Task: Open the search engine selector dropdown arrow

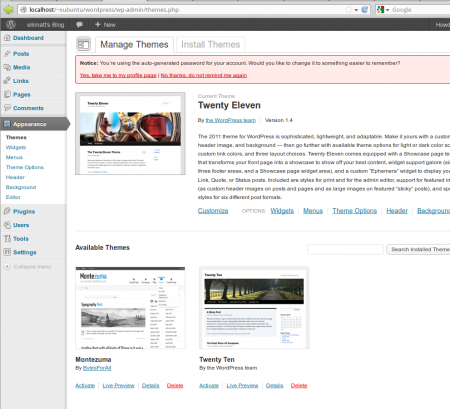Action: pyautogui.click(x=387, y=10)
